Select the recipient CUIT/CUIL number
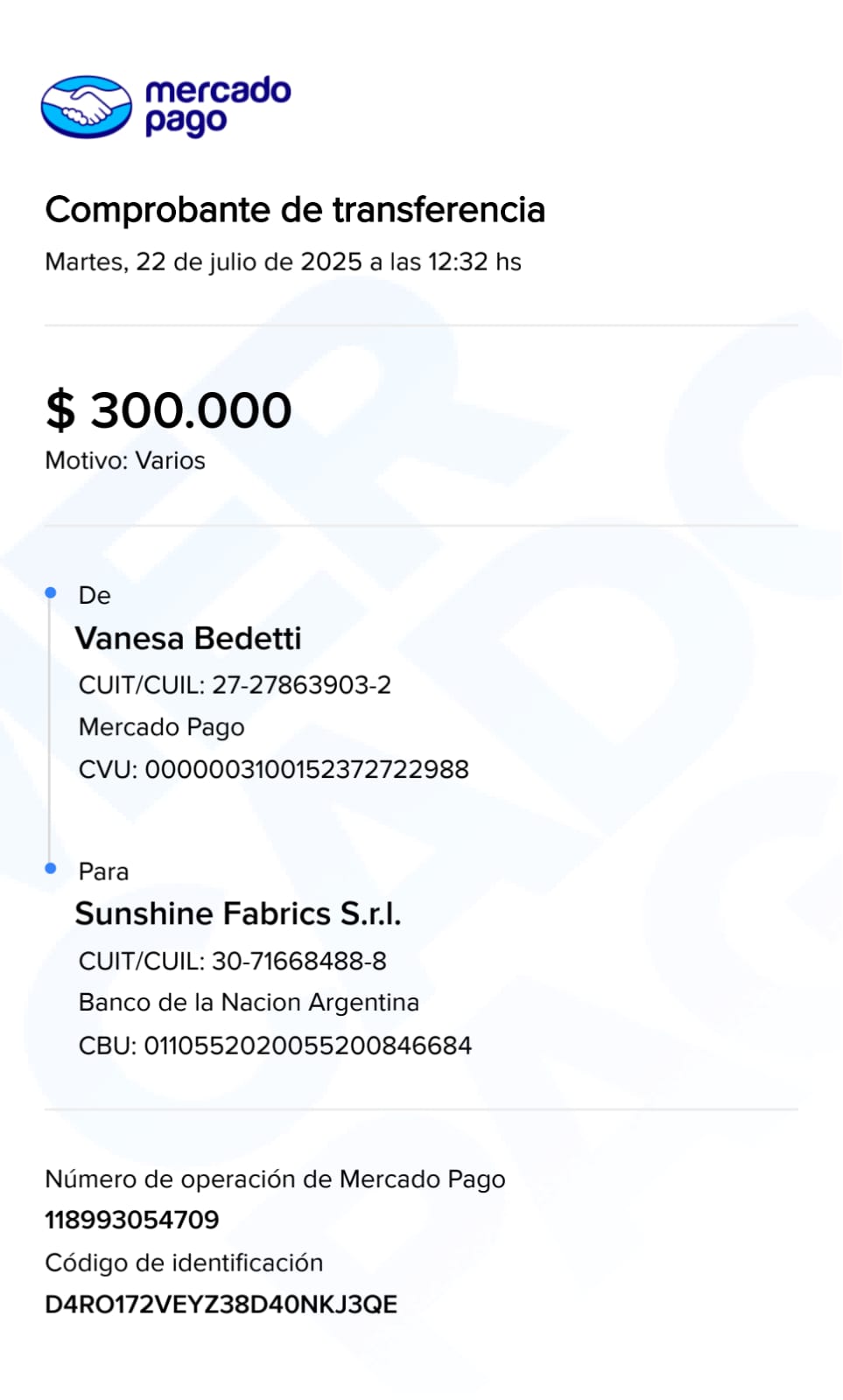This screenshot has height=1400, width=843. [x=299, y=961]
